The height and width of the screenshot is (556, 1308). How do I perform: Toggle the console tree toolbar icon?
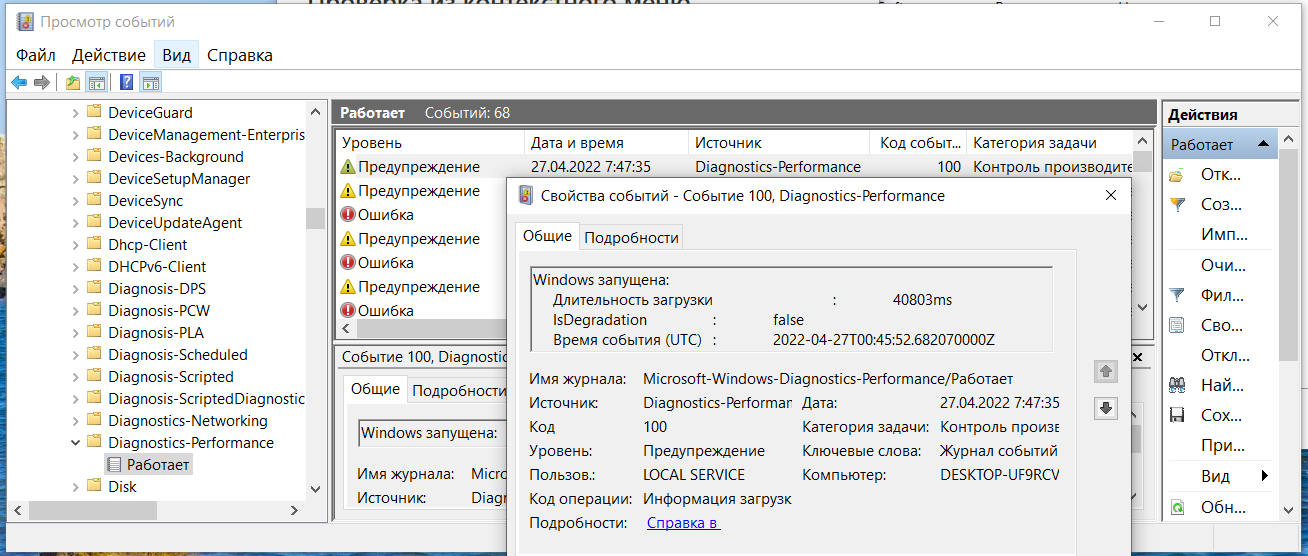point(96,82)
